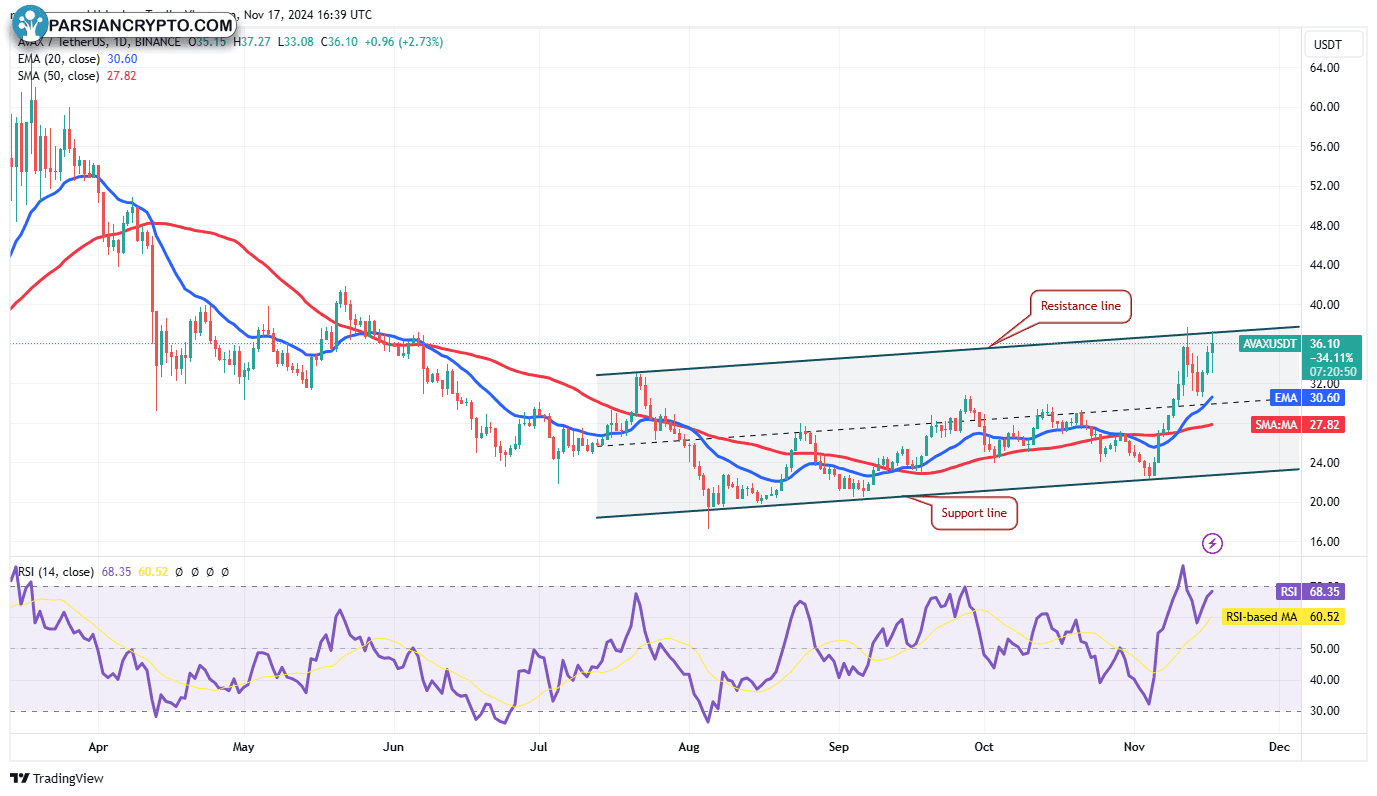Click the May label on time axis
The image size is (1377, 796).
click(243, 746)
